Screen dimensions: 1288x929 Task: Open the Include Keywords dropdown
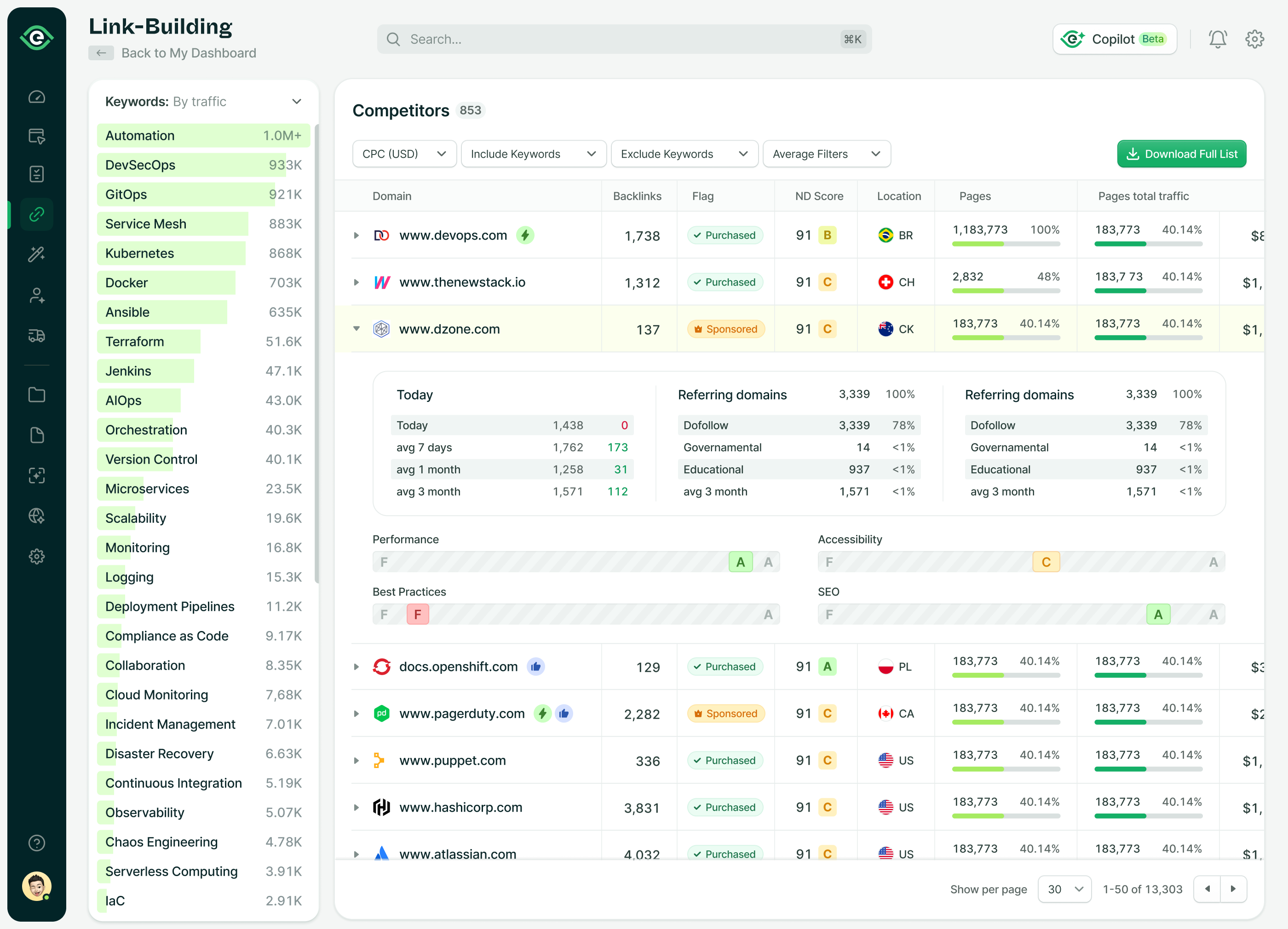coord(533,153)
